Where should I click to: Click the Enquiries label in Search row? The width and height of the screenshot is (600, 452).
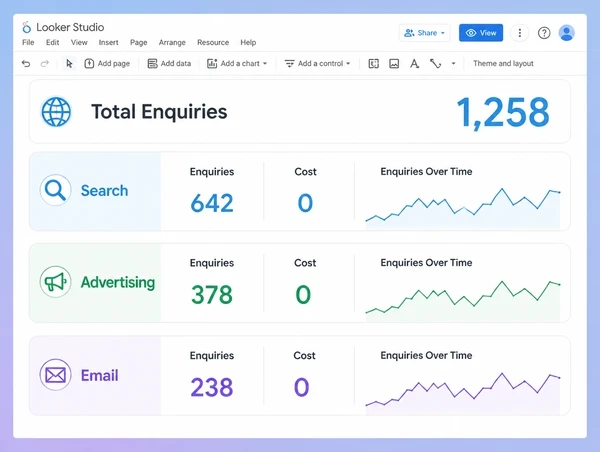212,172
